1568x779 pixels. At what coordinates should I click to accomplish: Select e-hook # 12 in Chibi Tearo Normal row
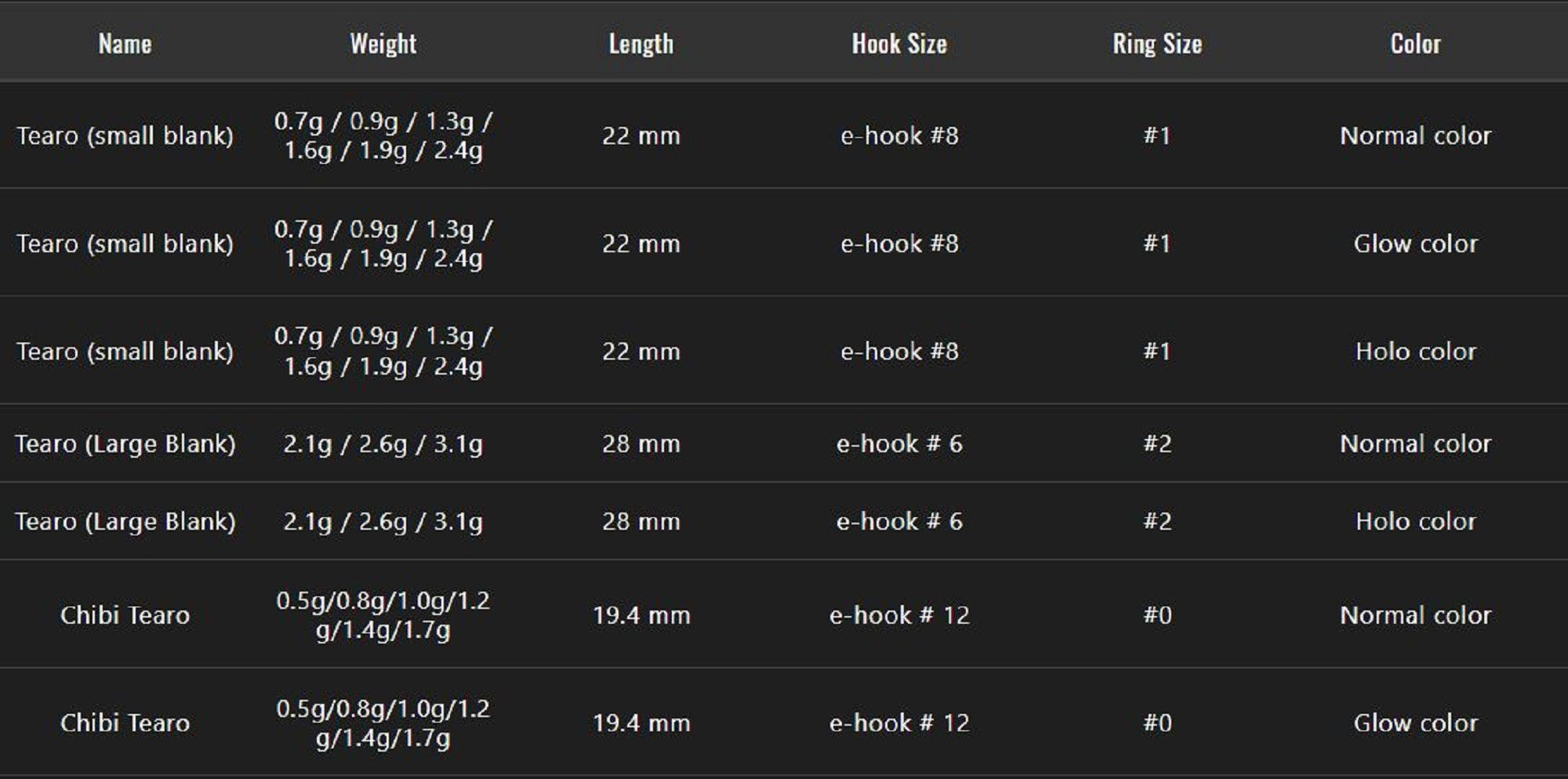(x=899, y=615)
